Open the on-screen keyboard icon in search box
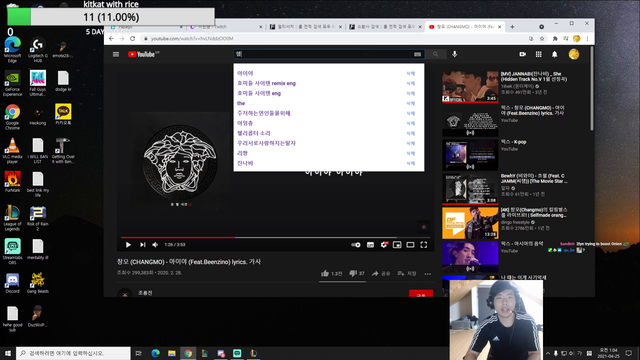The height and width of the screenshot is (360, 640). click(417, 54)
